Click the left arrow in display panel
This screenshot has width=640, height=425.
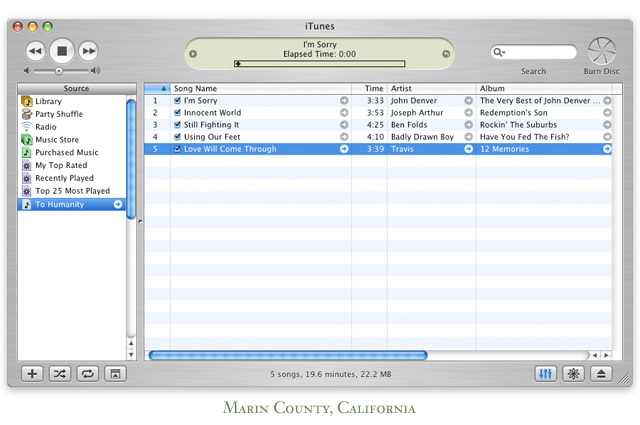[193, 54]
